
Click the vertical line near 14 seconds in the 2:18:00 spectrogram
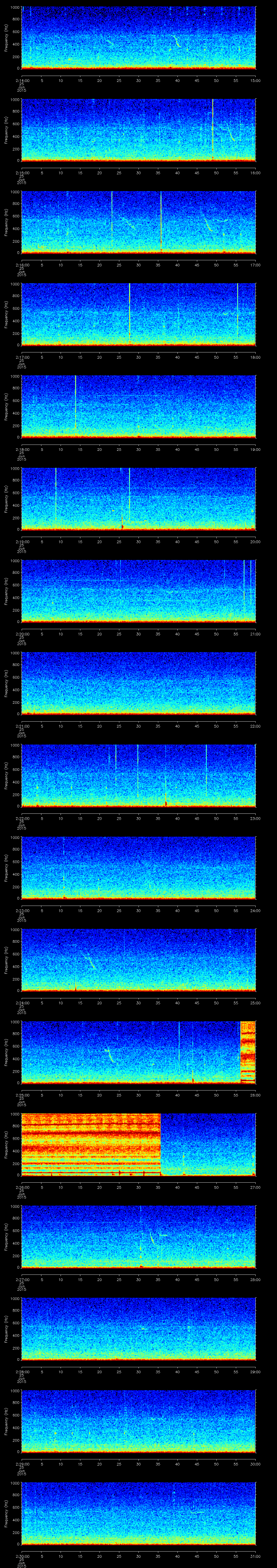coord(75,403)
